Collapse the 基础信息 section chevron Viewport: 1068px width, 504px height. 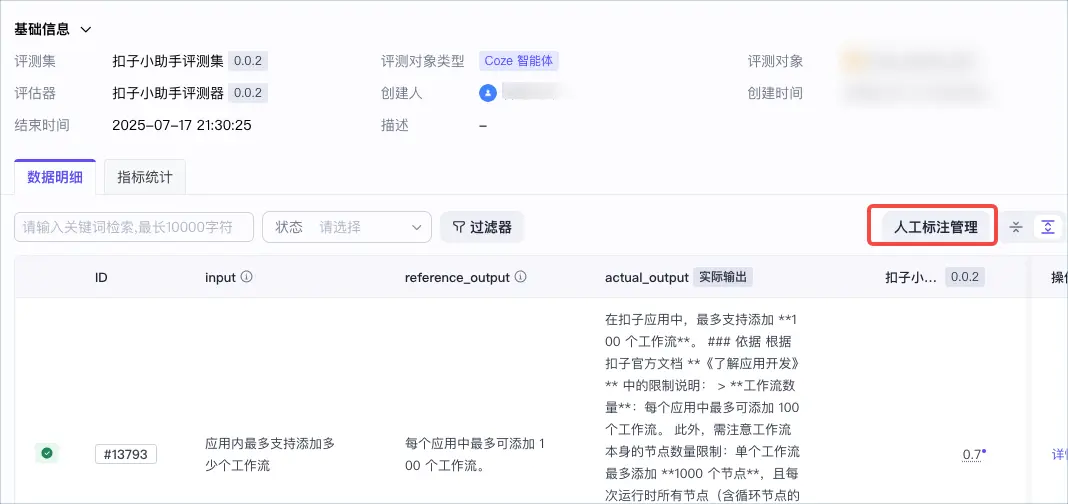(x=86, y=29)
